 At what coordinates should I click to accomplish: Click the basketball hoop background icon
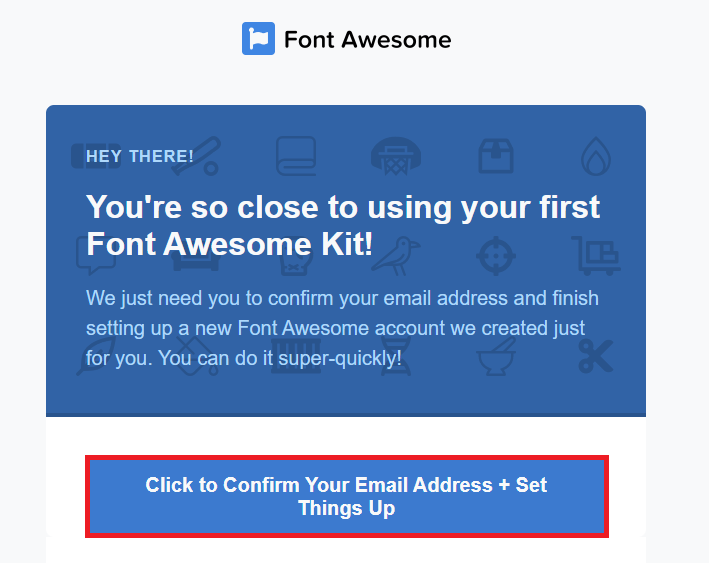tap(396, 156)
